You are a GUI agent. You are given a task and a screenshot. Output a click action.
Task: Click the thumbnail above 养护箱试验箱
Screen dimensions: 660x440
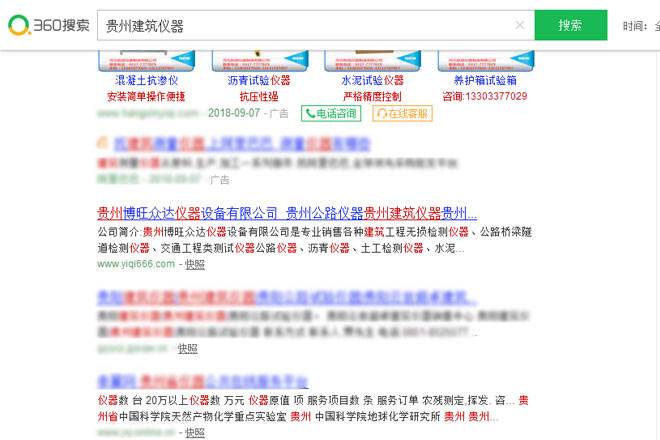pos(485,59)
